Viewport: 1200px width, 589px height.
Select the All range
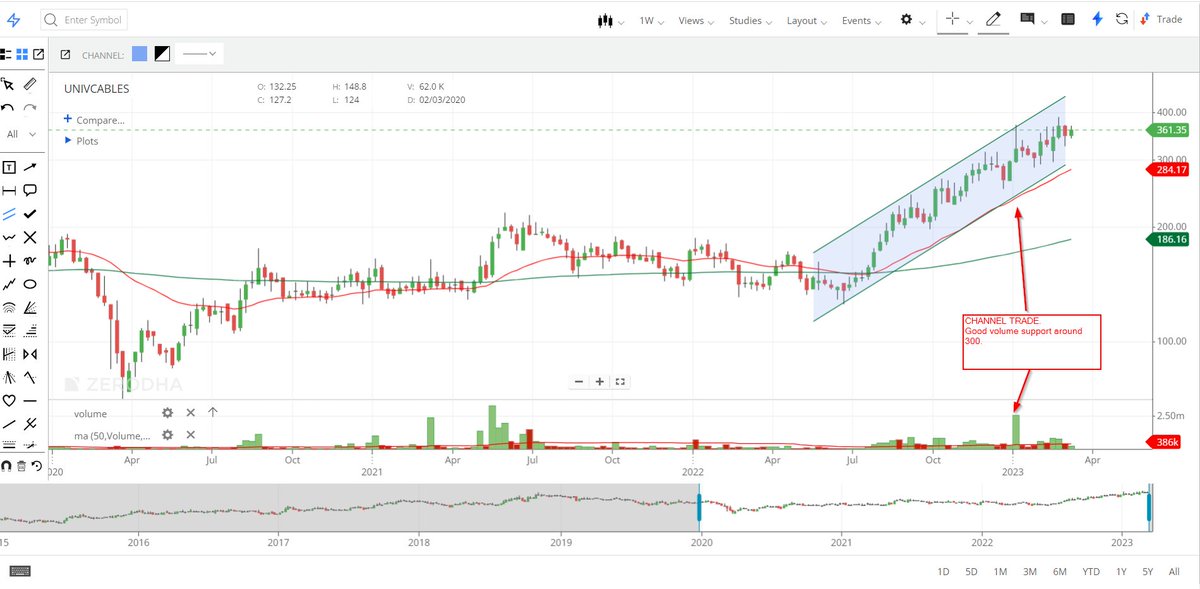click(1174, 571)
